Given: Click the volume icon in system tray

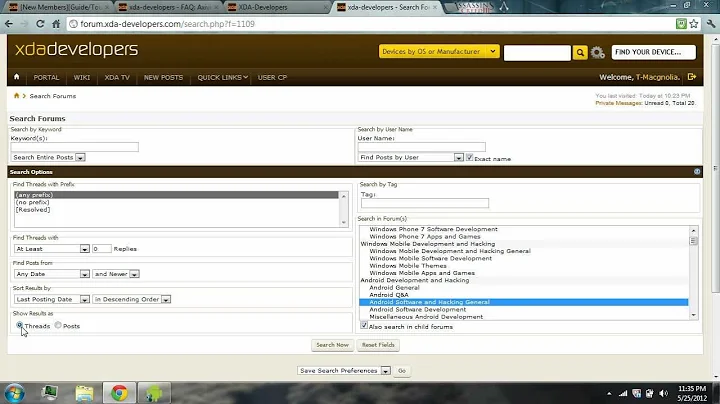Looking at the screenshot, I should tap(664, 393).
